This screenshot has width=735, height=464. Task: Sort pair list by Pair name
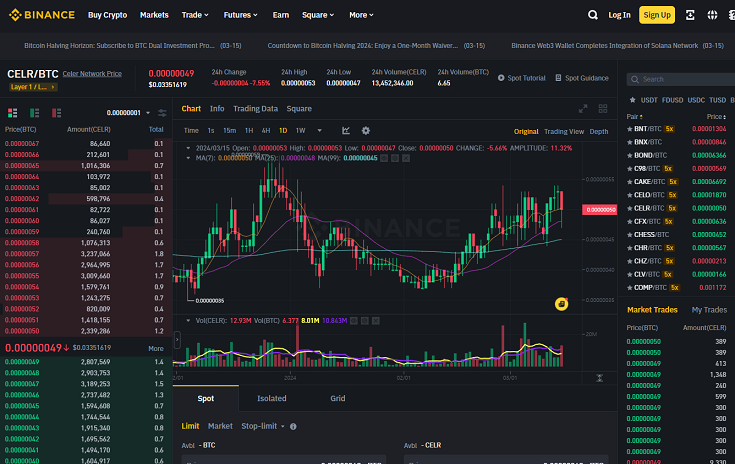tap(634, 117)
